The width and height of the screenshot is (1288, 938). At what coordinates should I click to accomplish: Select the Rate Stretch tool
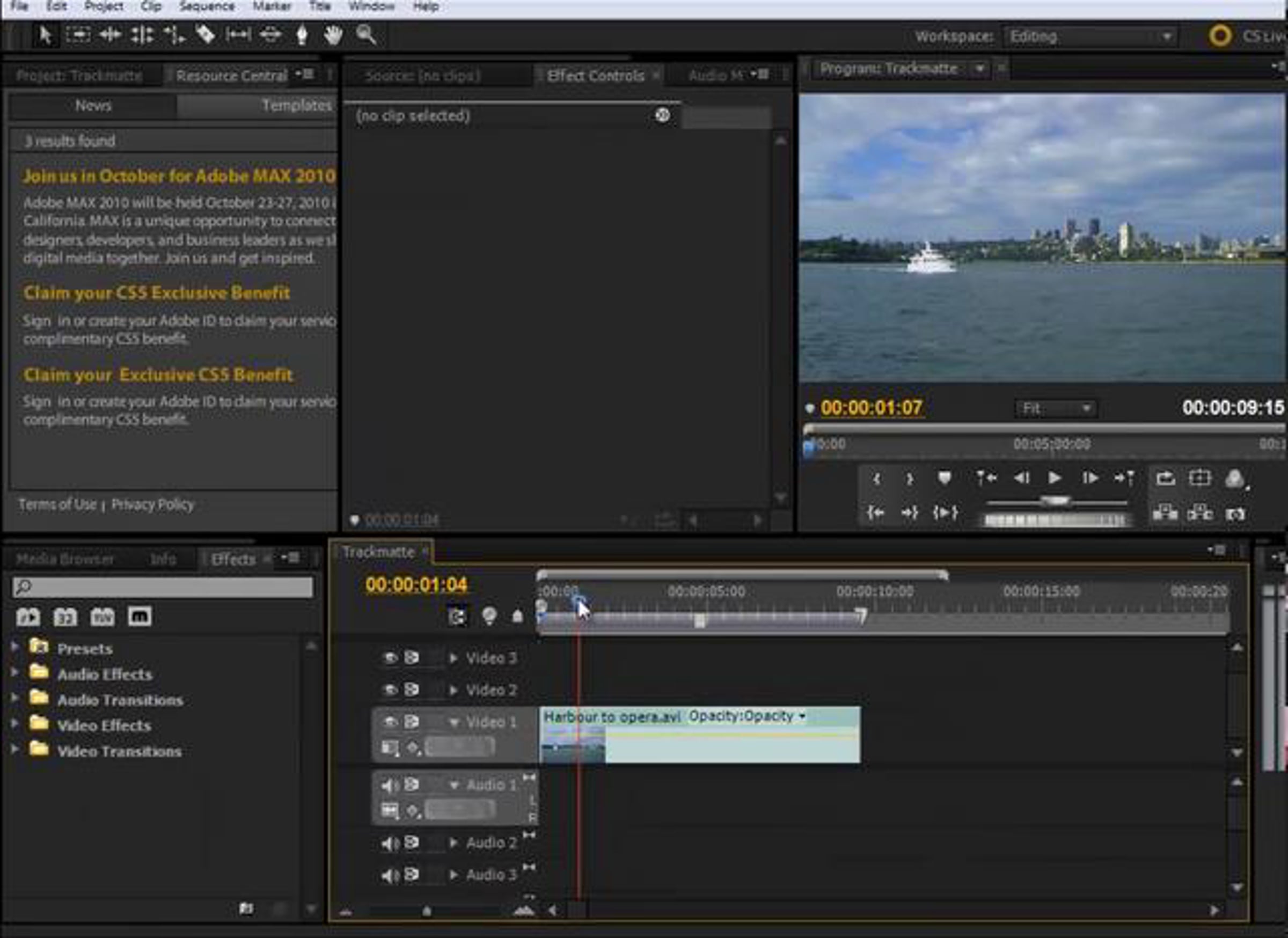point(174,35)
